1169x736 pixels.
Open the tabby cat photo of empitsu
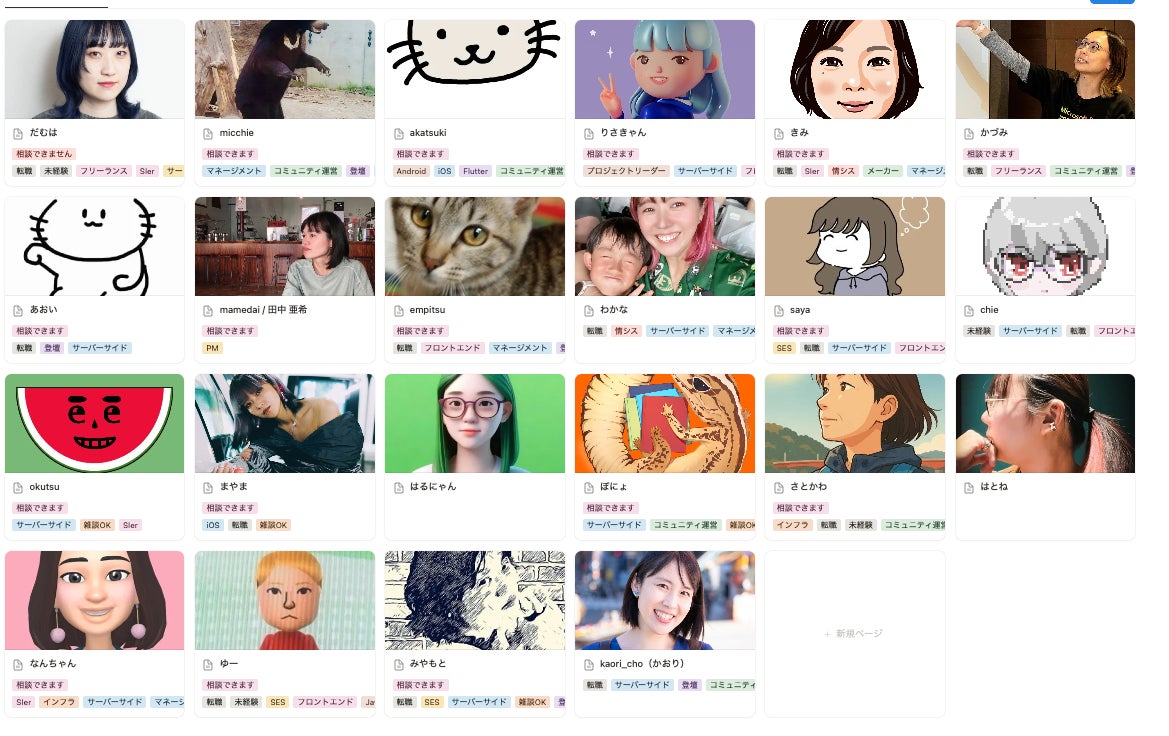(475, 247)
